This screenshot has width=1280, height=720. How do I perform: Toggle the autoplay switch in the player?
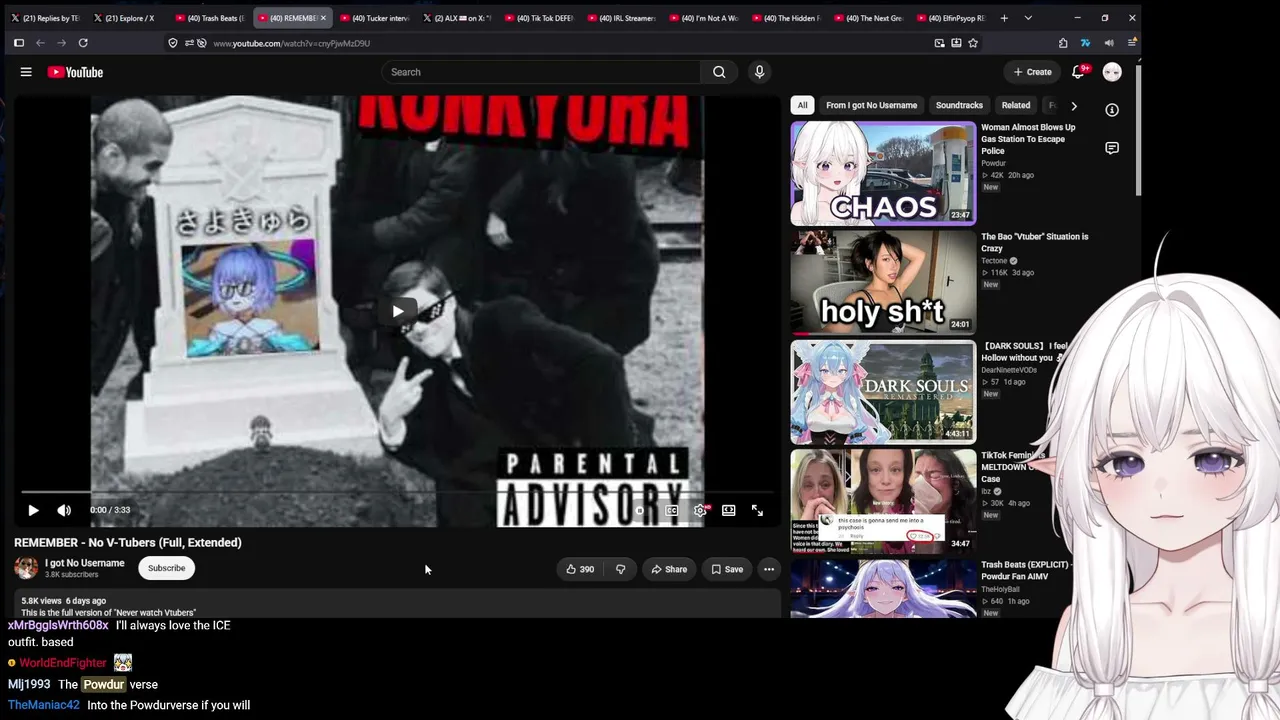click(642, 510)
